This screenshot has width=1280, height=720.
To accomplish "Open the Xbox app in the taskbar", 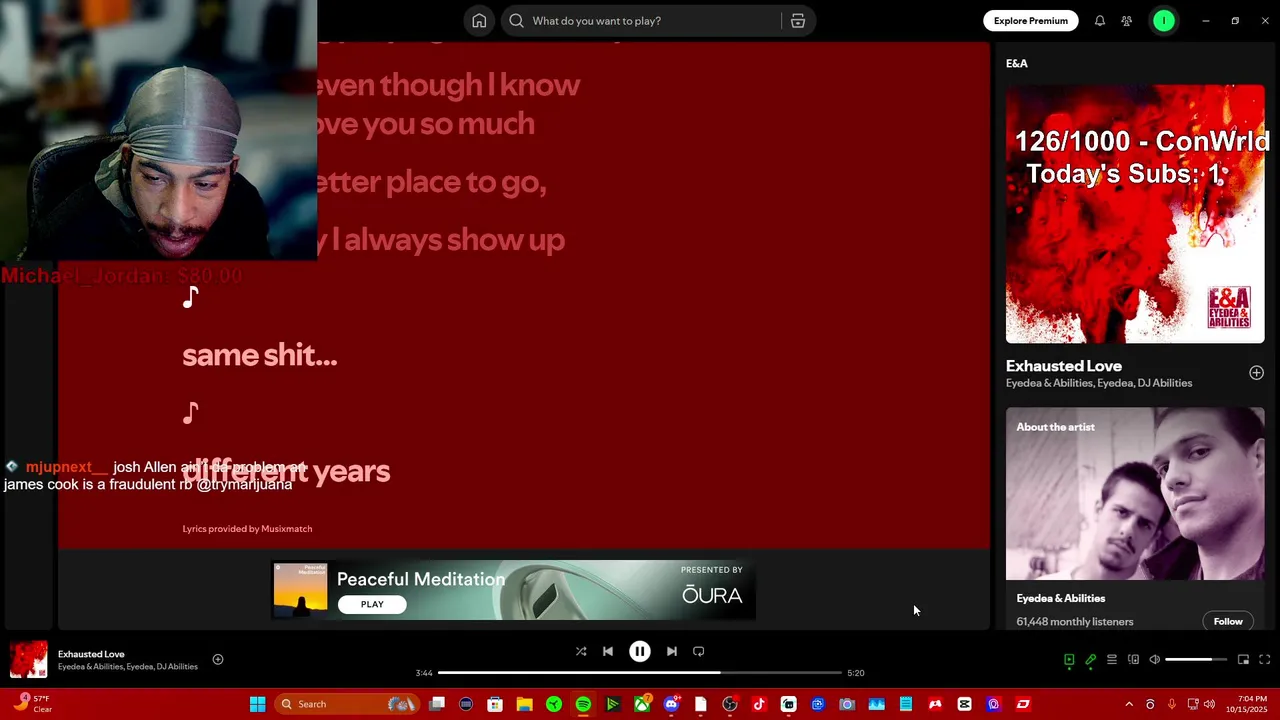I will (642, 704).
